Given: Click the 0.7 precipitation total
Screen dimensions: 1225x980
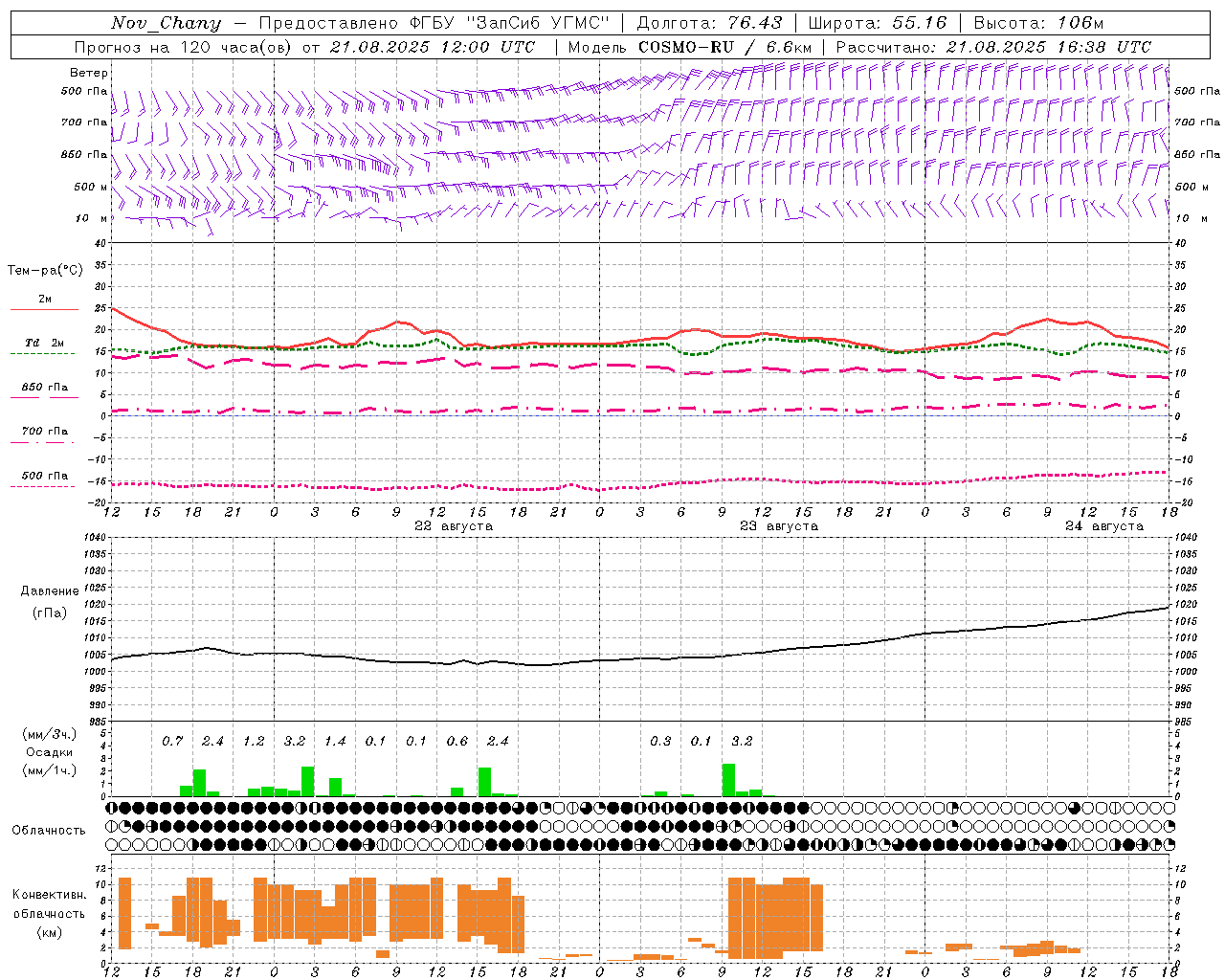Looking at the screenshot, I should click(172, 742).
